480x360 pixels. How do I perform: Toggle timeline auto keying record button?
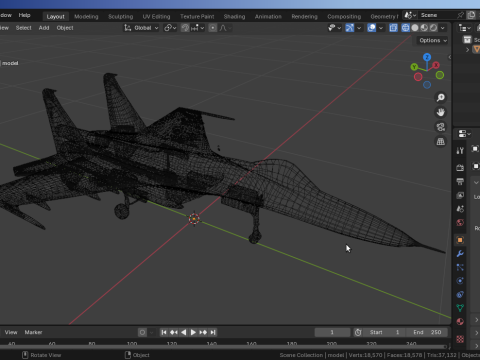point(142,332)
